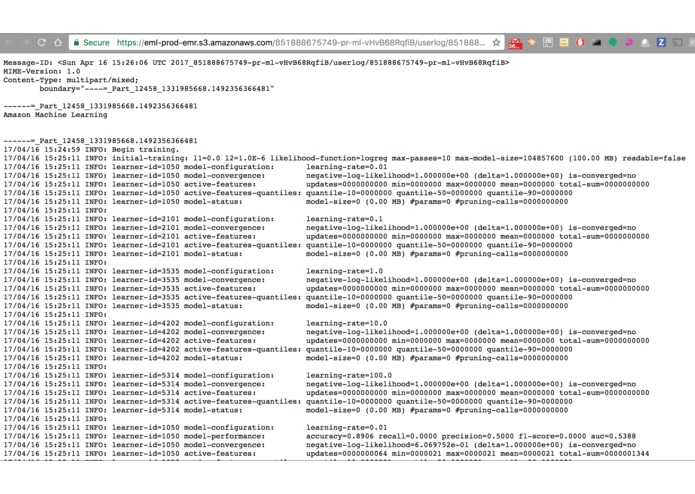
Task: Click the Cast screen icon in the toolbar
Action: point(678,43)
